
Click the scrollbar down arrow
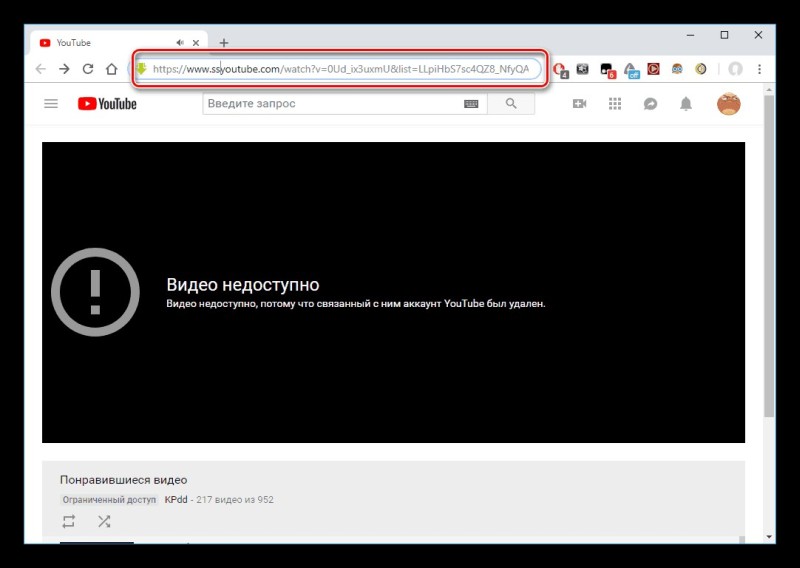click(x=769, y=537)
